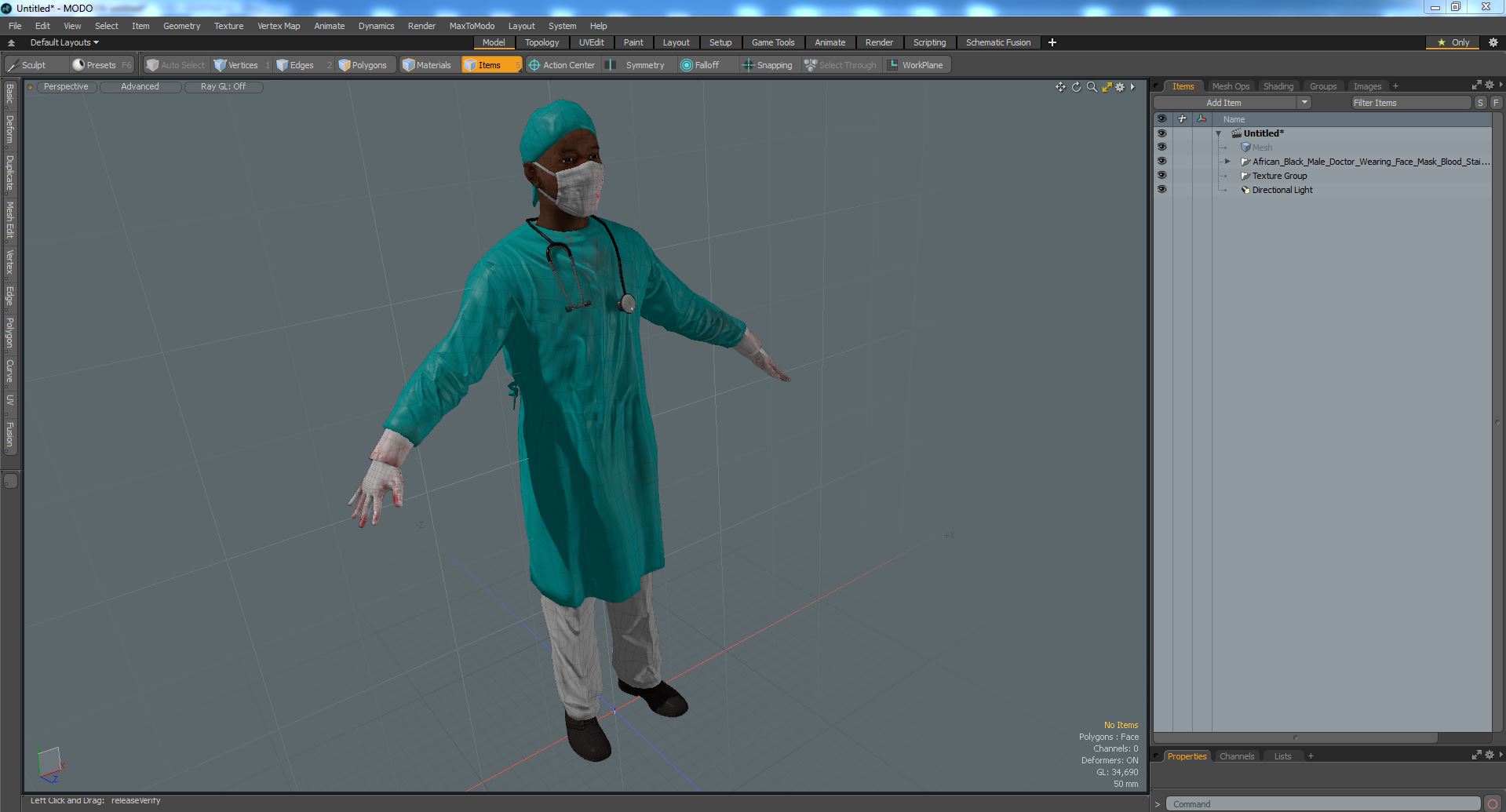This screenshot has height=812, width=1506.
Task: Toggle visibility of Texture Group
Action: tap(1161, 176)
